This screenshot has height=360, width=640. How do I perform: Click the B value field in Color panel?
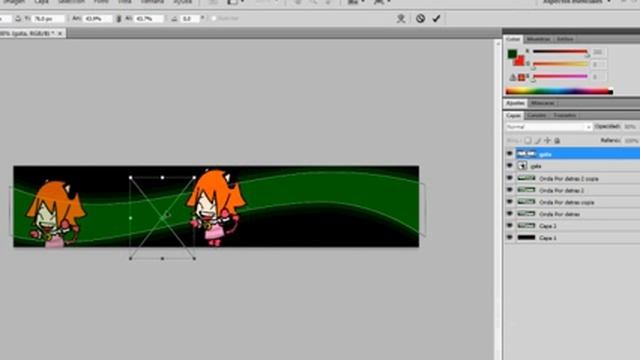click(x=598, y=76)
